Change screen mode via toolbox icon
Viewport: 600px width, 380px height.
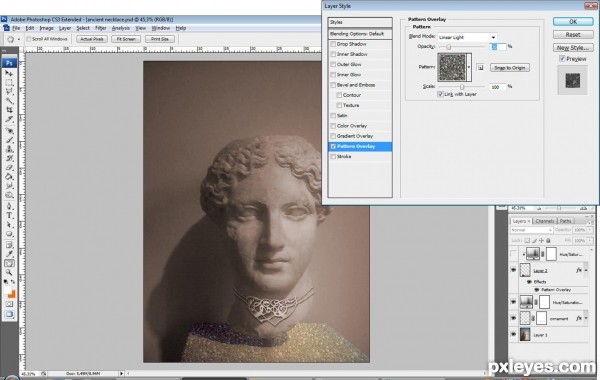[x=9, y=314]
